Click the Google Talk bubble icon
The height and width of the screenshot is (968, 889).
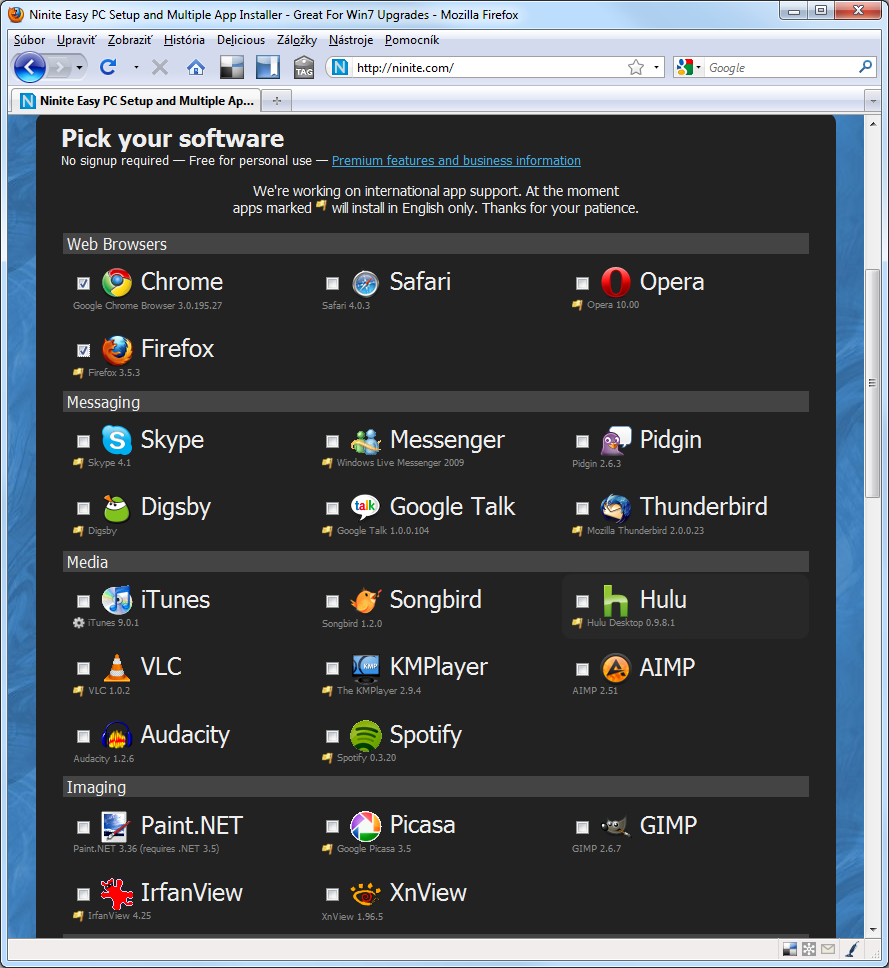pyautogui.click(x=365, y=507)
